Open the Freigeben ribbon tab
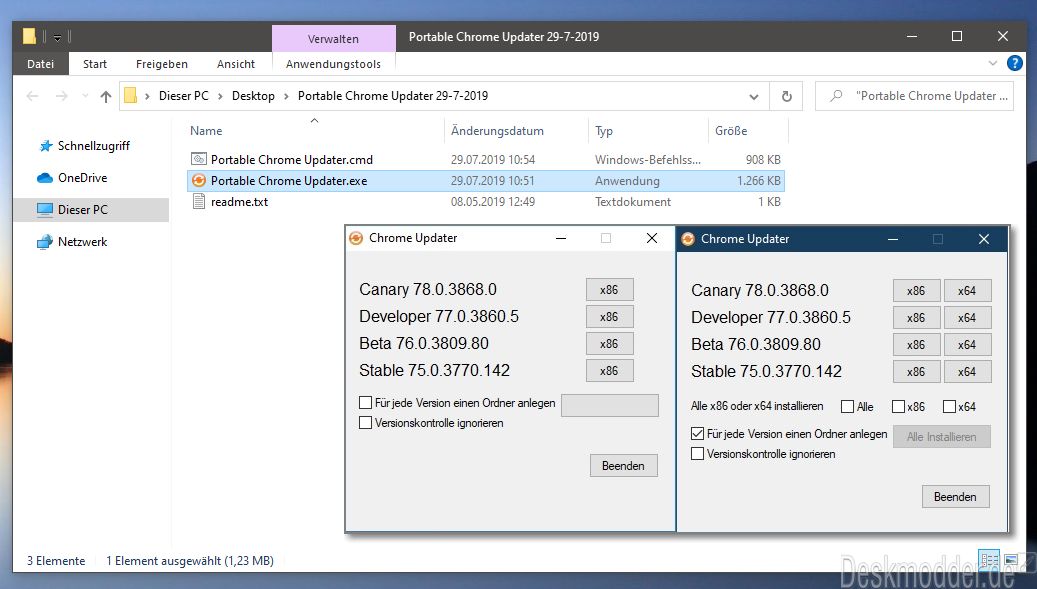 (161, 64)
